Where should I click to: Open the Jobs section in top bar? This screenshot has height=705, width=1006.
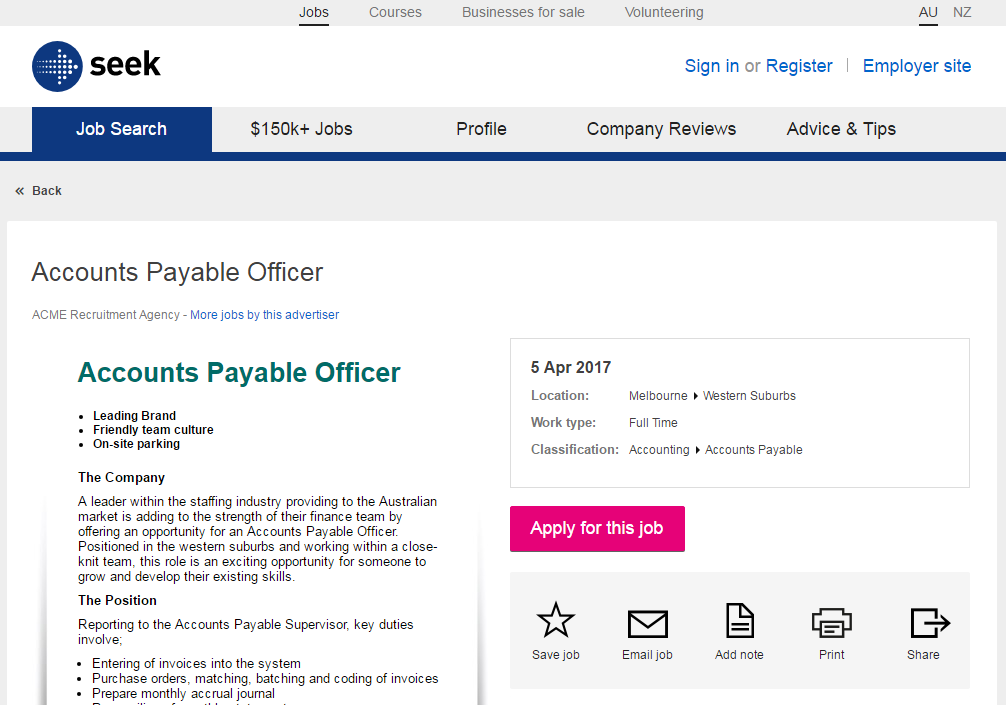[314, 12]
